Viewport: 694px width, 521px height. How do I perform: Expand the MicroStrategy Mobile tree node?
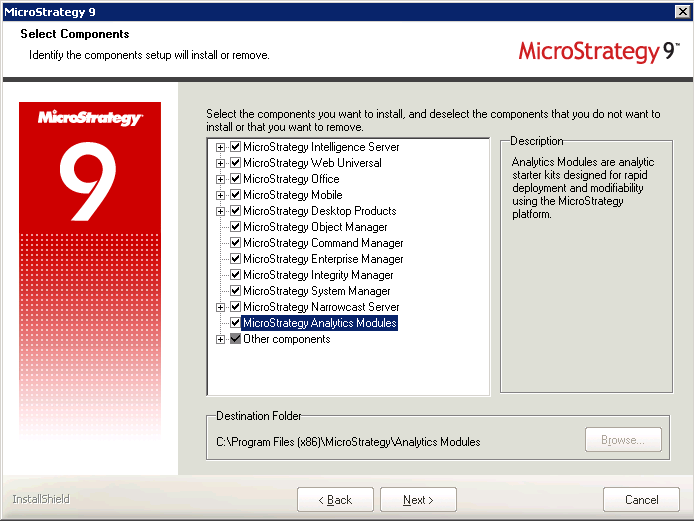221,195
